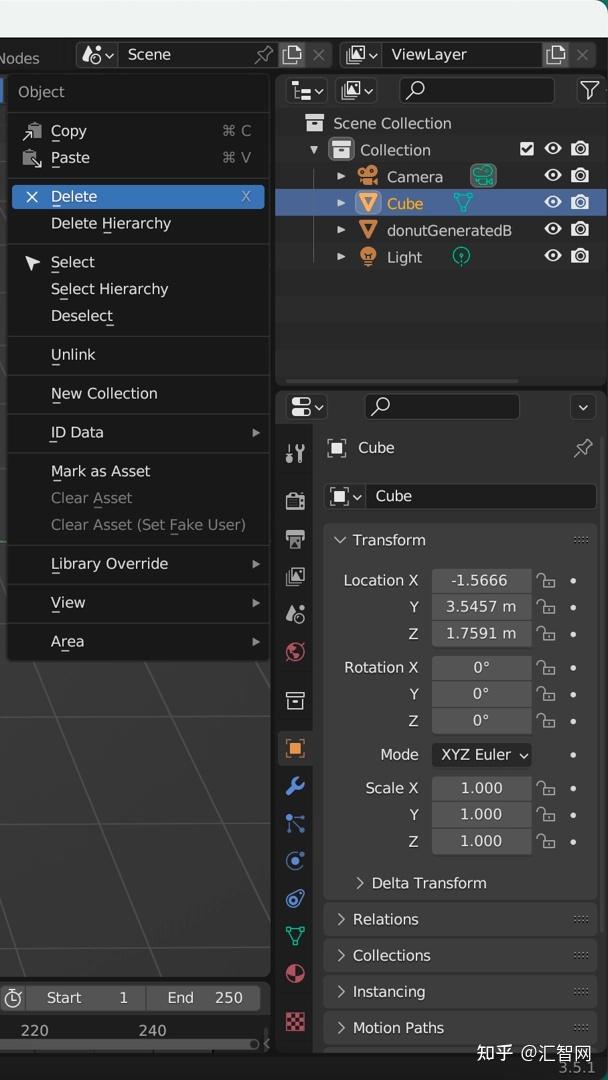Image resolution: width=608 pixels, height=1080 pixels.
Task: Select the donutGeneratedB object in outliner
Action: pos(448,230)
